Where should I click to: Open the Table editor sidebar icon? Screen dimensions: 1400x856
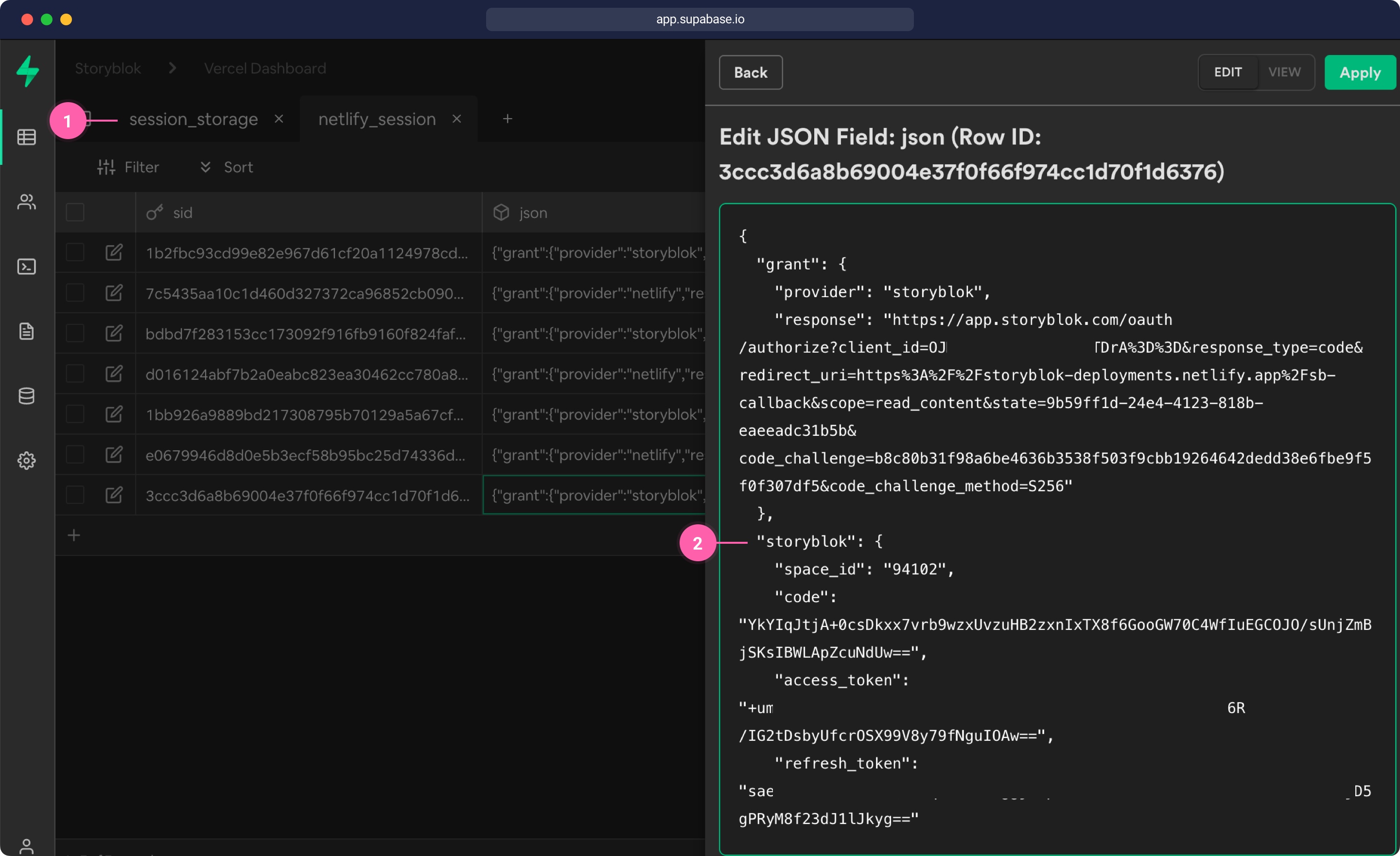point(27,137)
